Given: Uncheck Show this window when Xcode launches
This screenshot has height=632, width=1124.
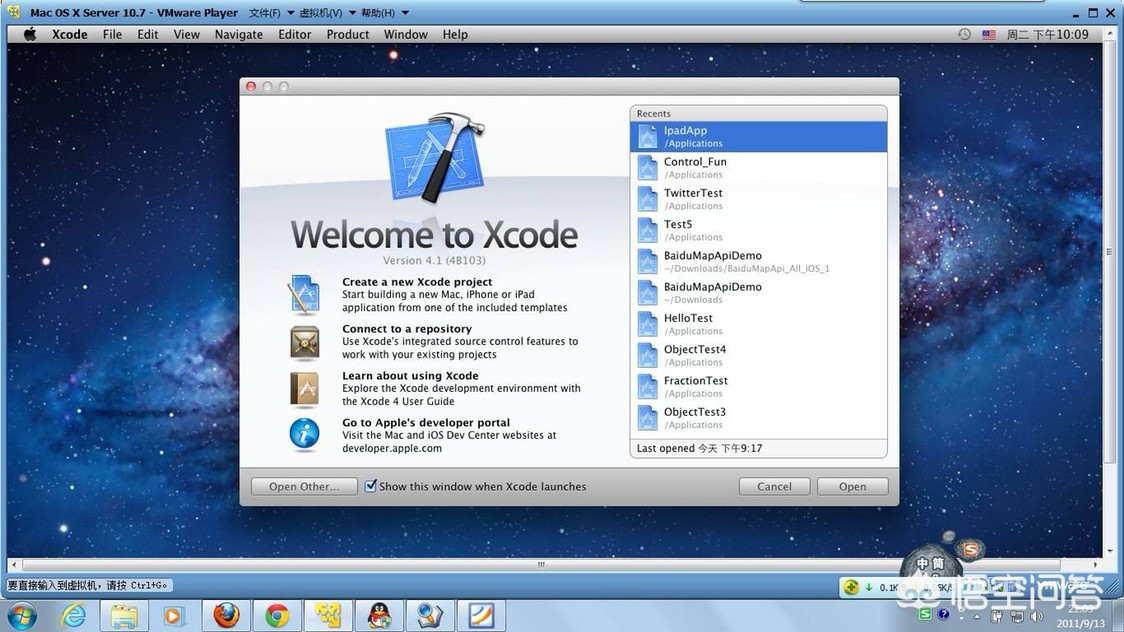Looking at the screenshot, I should coord(371,486).
